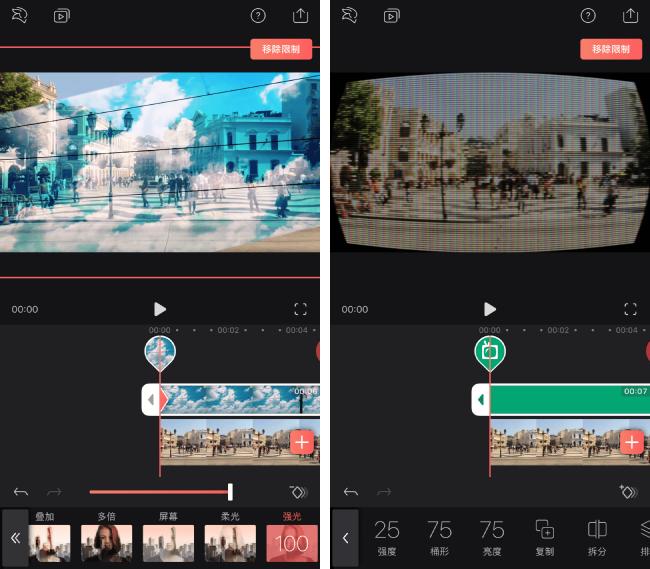The width and height of the screenshot is (650, 569).
Task: Open the help icon in left screen
Action: click(258, 16)
